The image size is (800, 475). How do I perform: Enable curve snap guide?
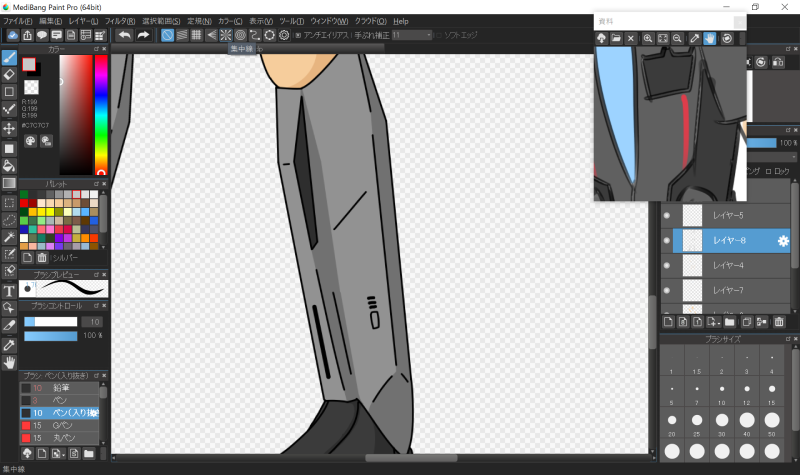pos(255,35)
